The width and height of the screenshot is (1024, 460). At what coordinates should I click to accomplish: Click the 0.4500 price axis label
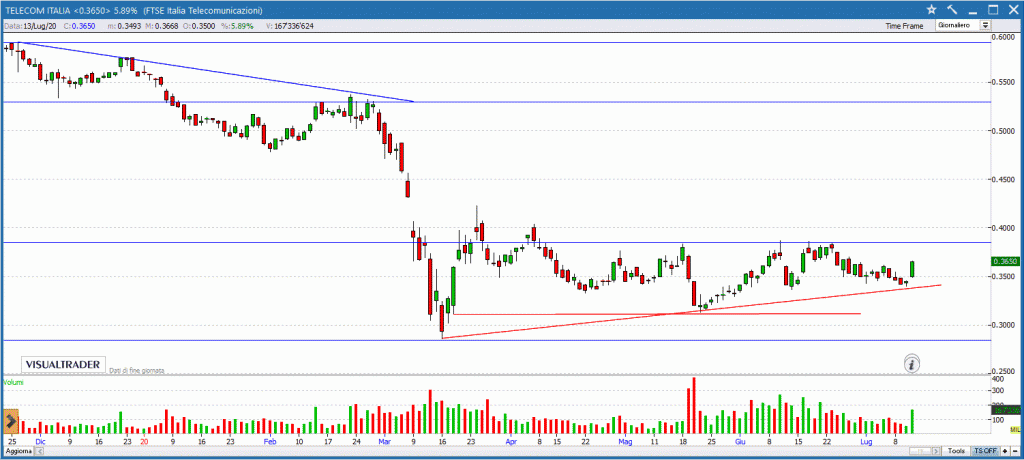click(1004, 179)
